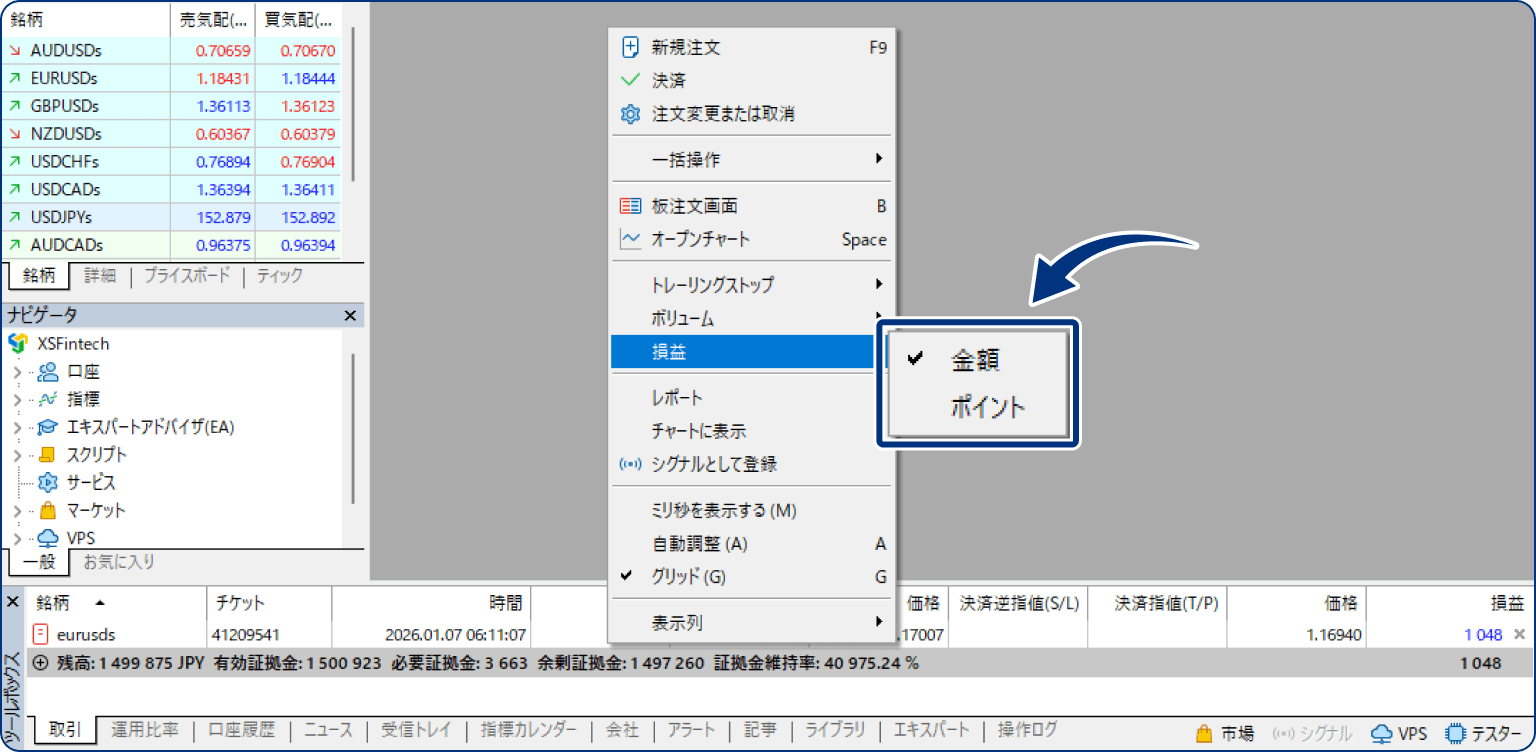Click the スクリプト script icon
1536x752 pixels.
(48, 455)
